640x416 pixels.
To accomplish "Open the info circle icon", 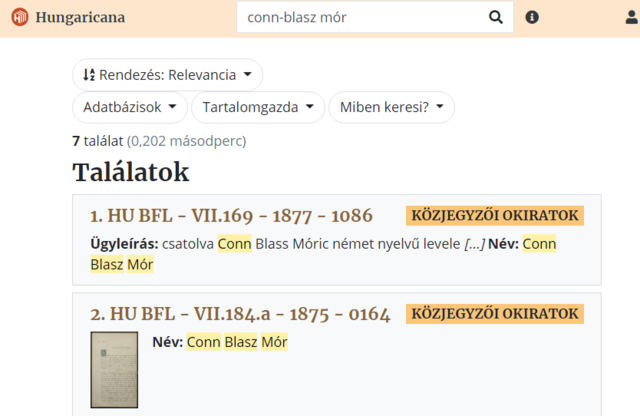I will pyautogui.click(x=532, y=17).
